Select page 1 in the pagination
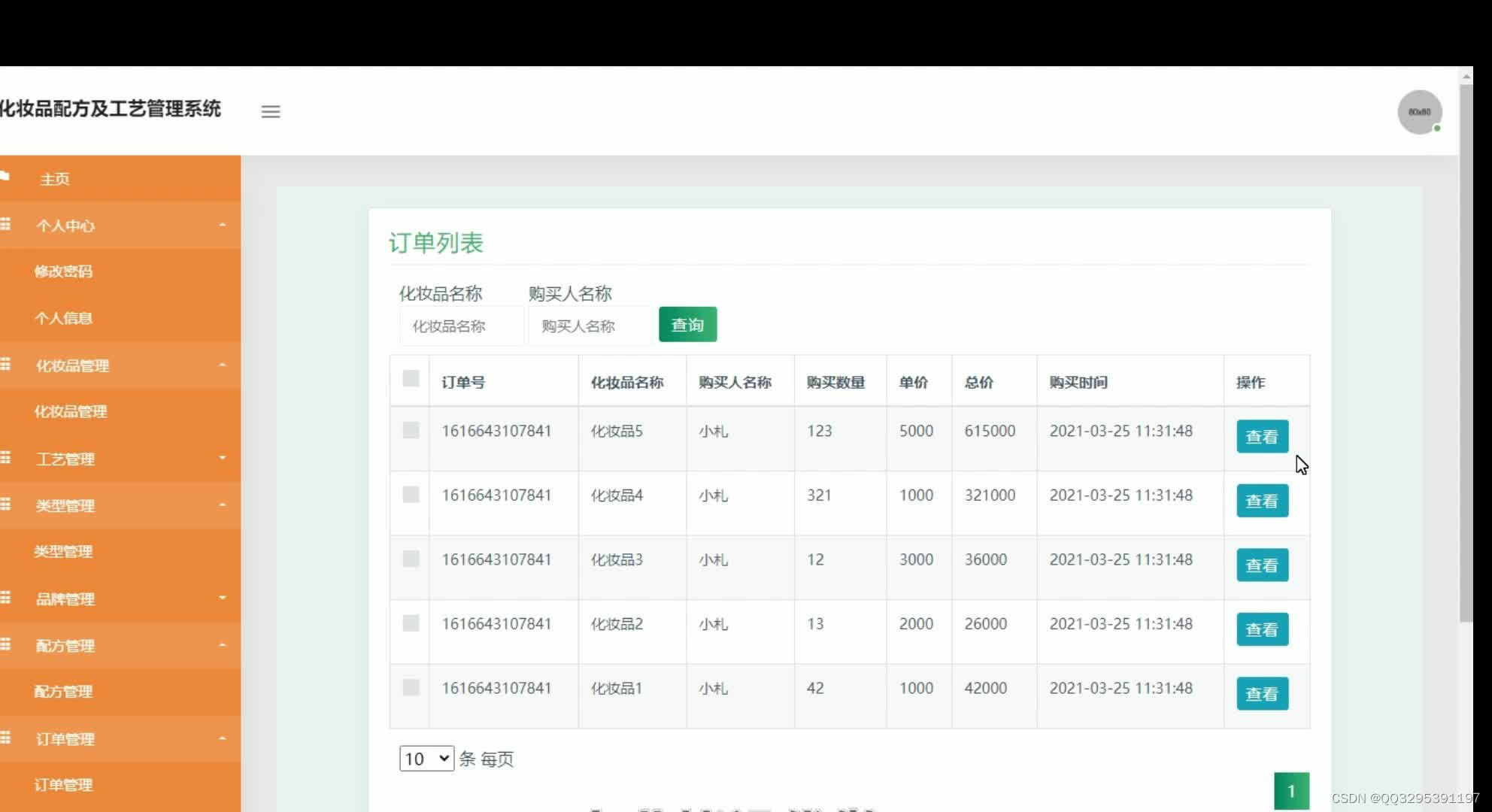Image resolution: width=1492 pixels, height=812 pixels. (1291, 791)
